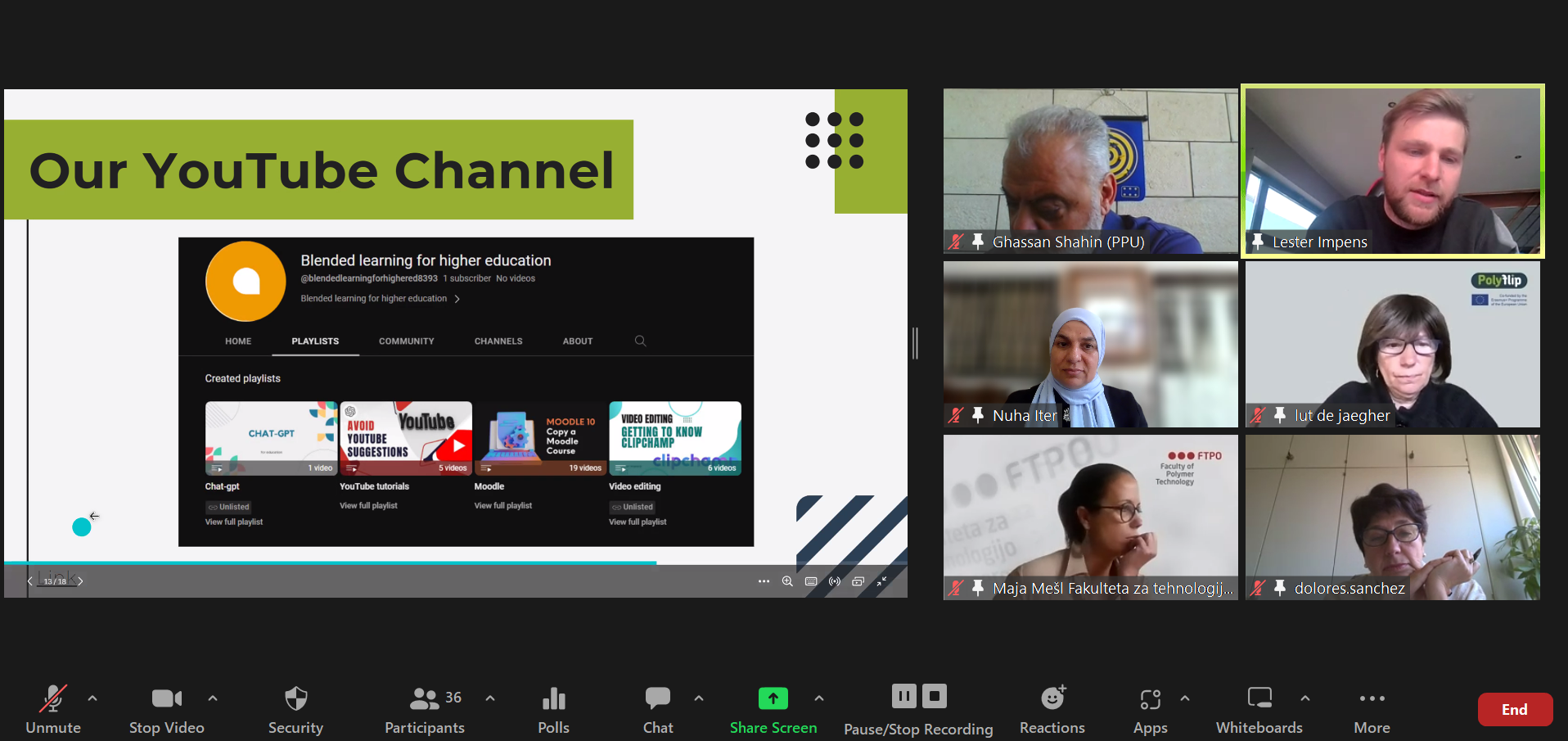Open audio options arrow beside Unmute
1568x741 pixels.
(92, 698)
